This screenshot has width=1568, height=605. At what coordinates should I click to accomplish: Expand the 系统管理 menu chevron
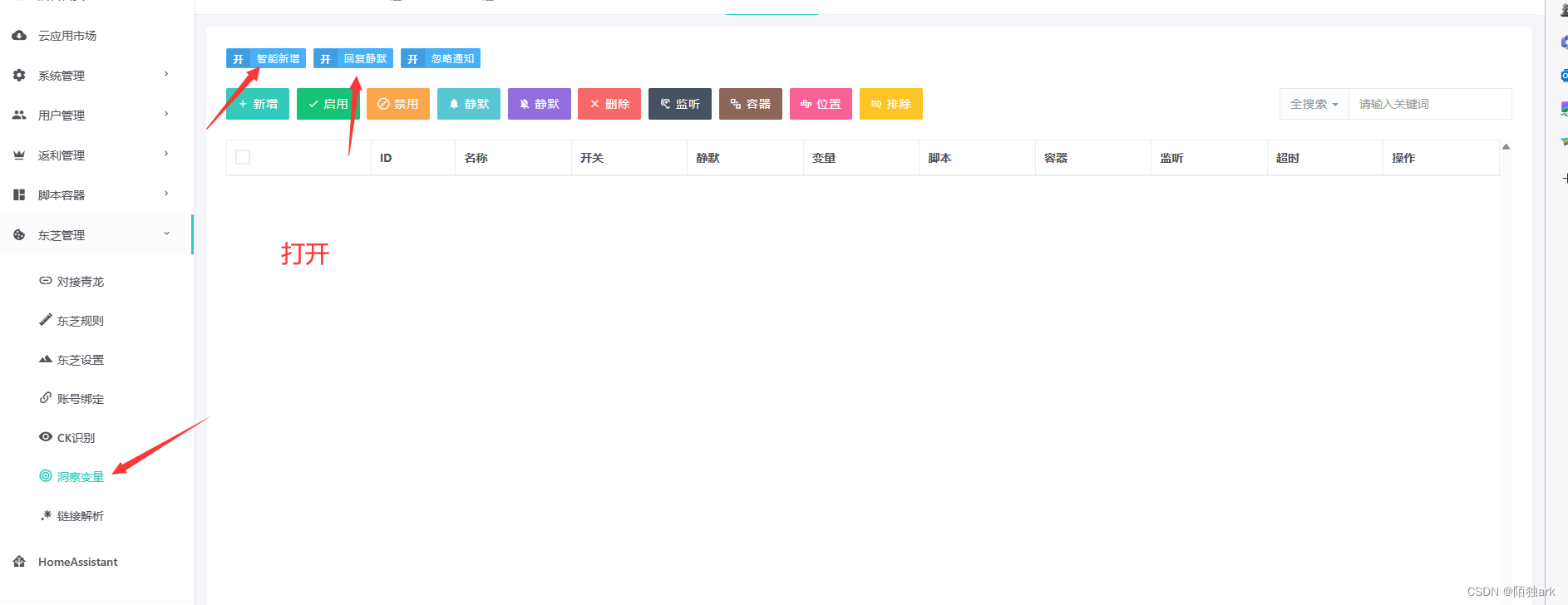pyautogui.click(x=166, y=74)
